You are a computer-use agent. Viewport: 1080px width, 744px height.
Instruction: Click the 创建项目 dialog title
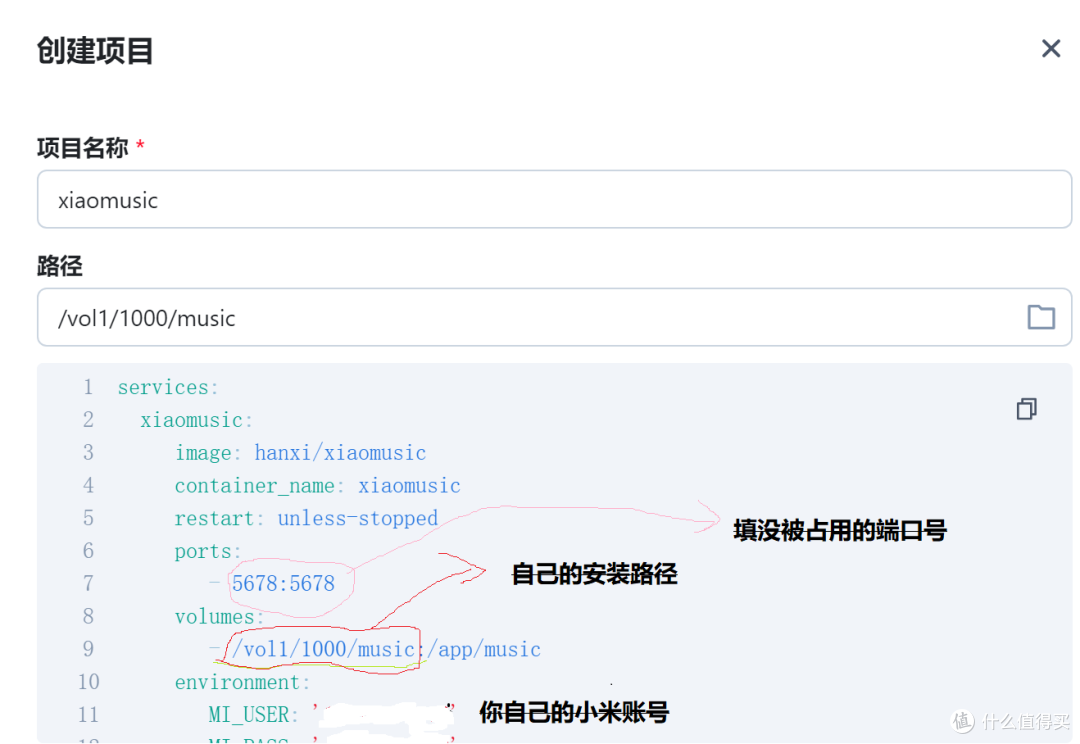[94, 49]
